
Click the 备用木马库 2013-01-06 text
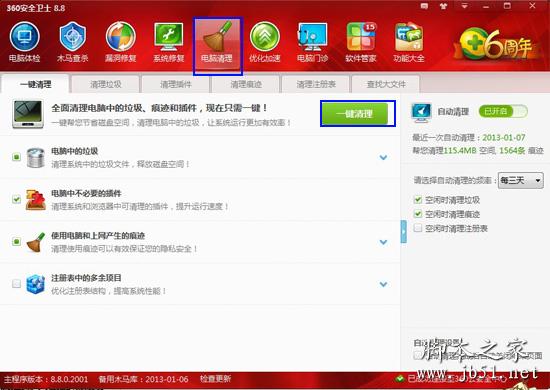pos(143,379)
